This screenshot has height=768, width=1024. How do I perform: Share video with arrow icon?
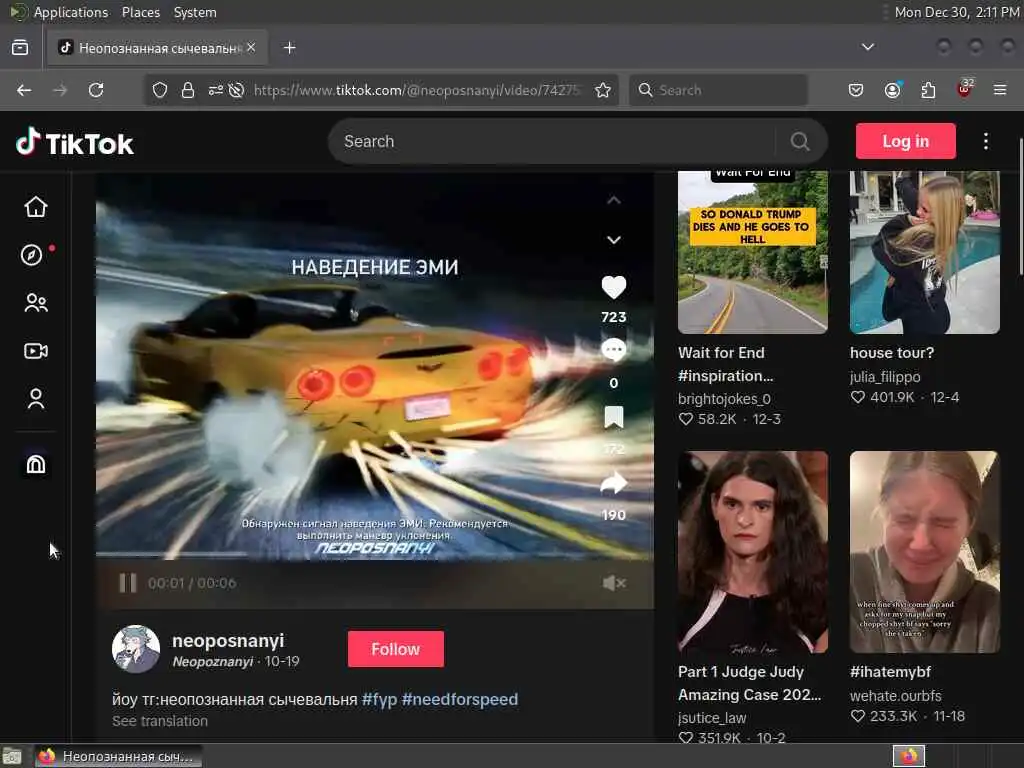613,483
